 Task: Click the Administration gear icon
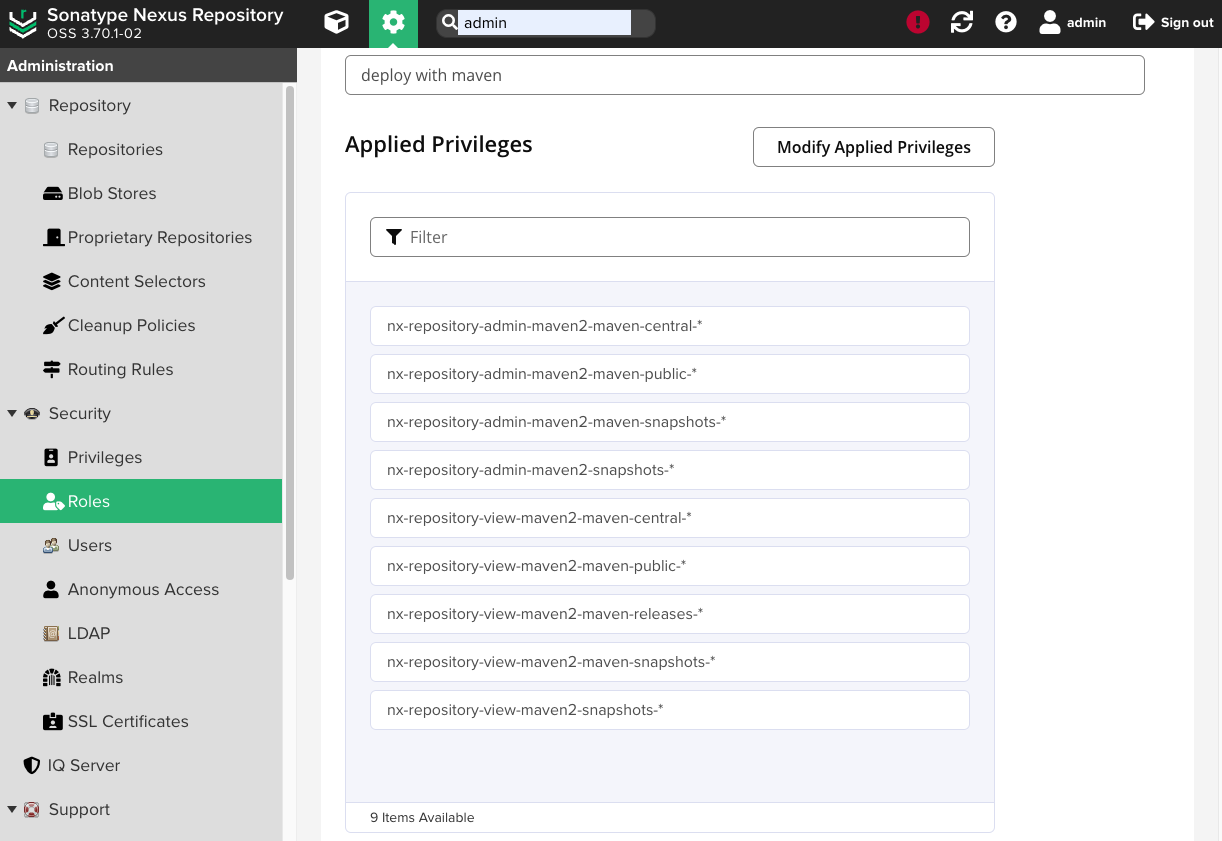pos(393,23)
